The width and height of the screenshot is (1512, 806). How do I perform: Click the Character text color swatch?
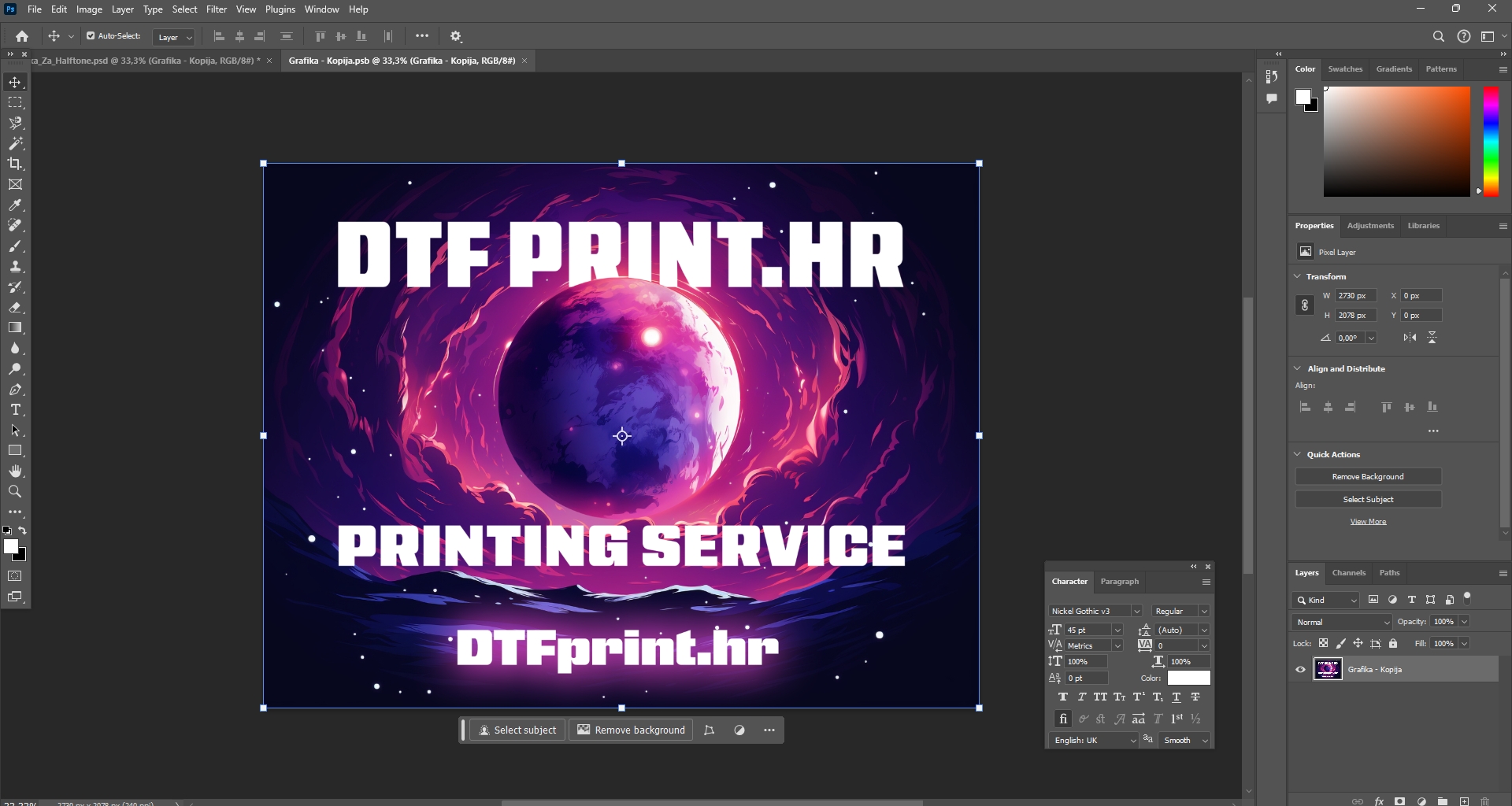coord(1188,678)
